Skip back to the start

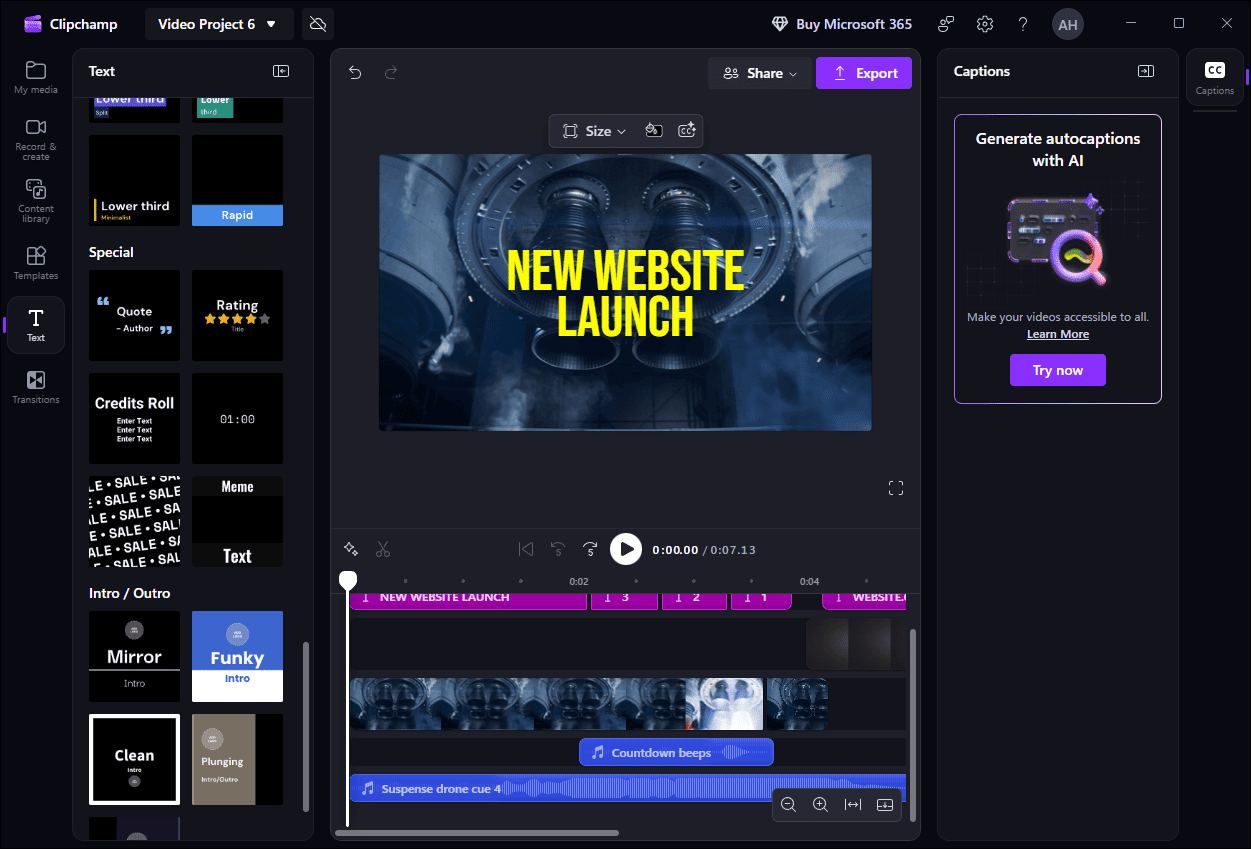[x=526, y=548]
